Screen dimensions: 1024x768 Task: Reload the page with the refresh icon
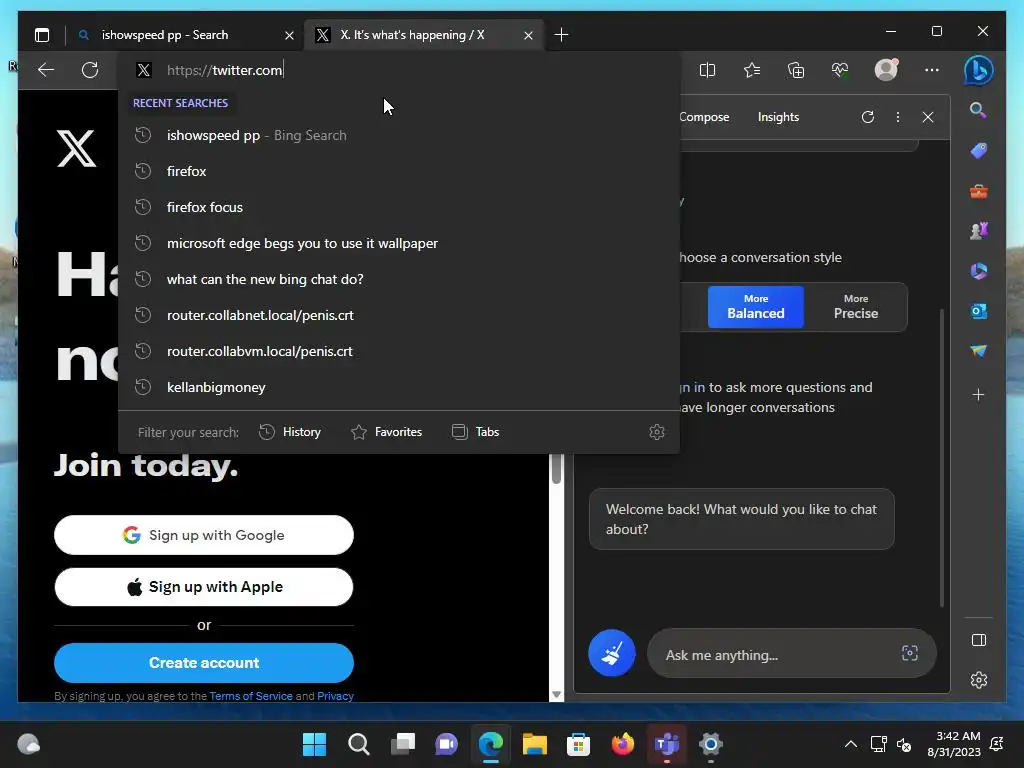90,70
